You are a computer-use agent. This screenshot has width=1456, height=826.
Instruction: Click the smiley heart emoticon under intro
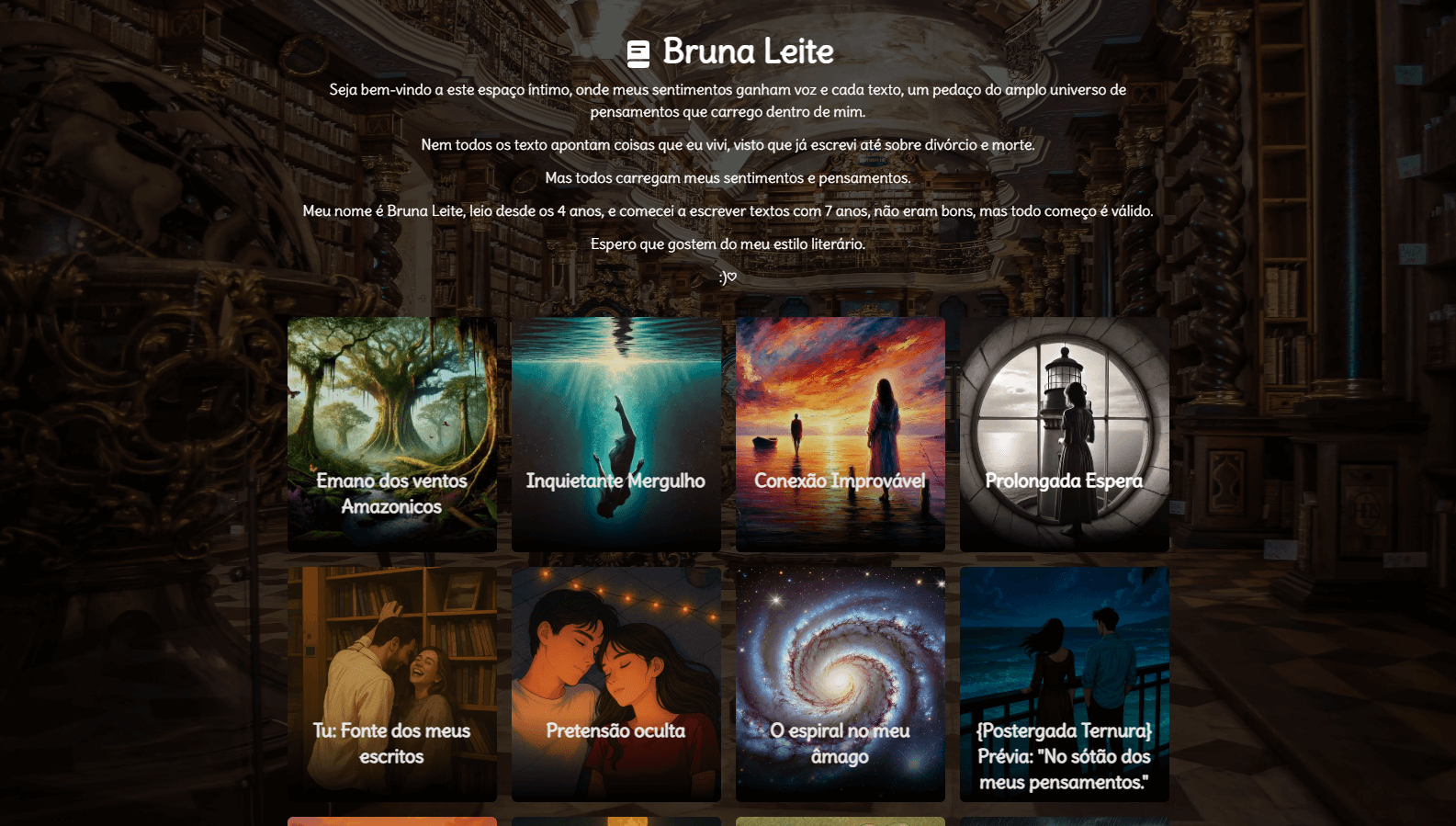click(728, 277)
